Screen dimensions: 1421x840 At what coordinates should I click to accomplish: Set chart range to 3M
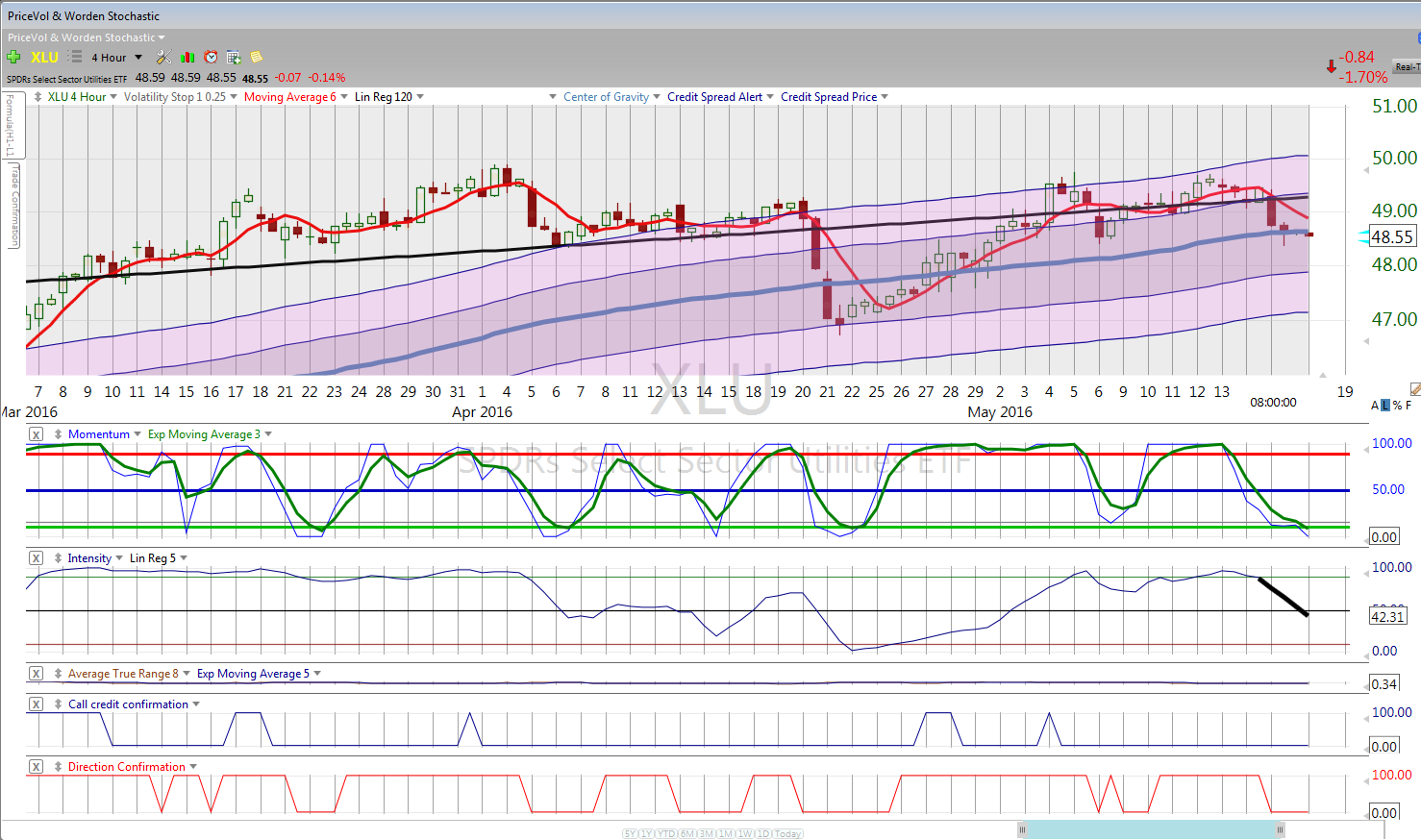click(x=706, y=834)
